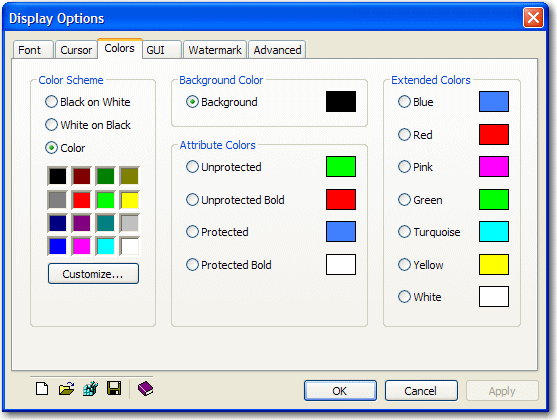Click the black Background color swatch
Image resolution: width=557 pixels, height=420 pixels.
(x=341, y=102)
